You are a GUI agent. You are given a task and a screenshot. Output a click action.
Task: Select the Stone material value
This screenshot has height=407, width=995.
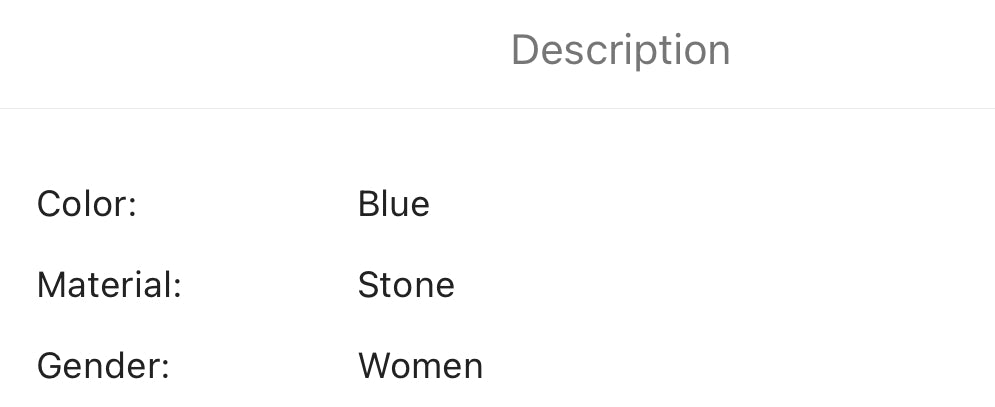pos(406,286)
